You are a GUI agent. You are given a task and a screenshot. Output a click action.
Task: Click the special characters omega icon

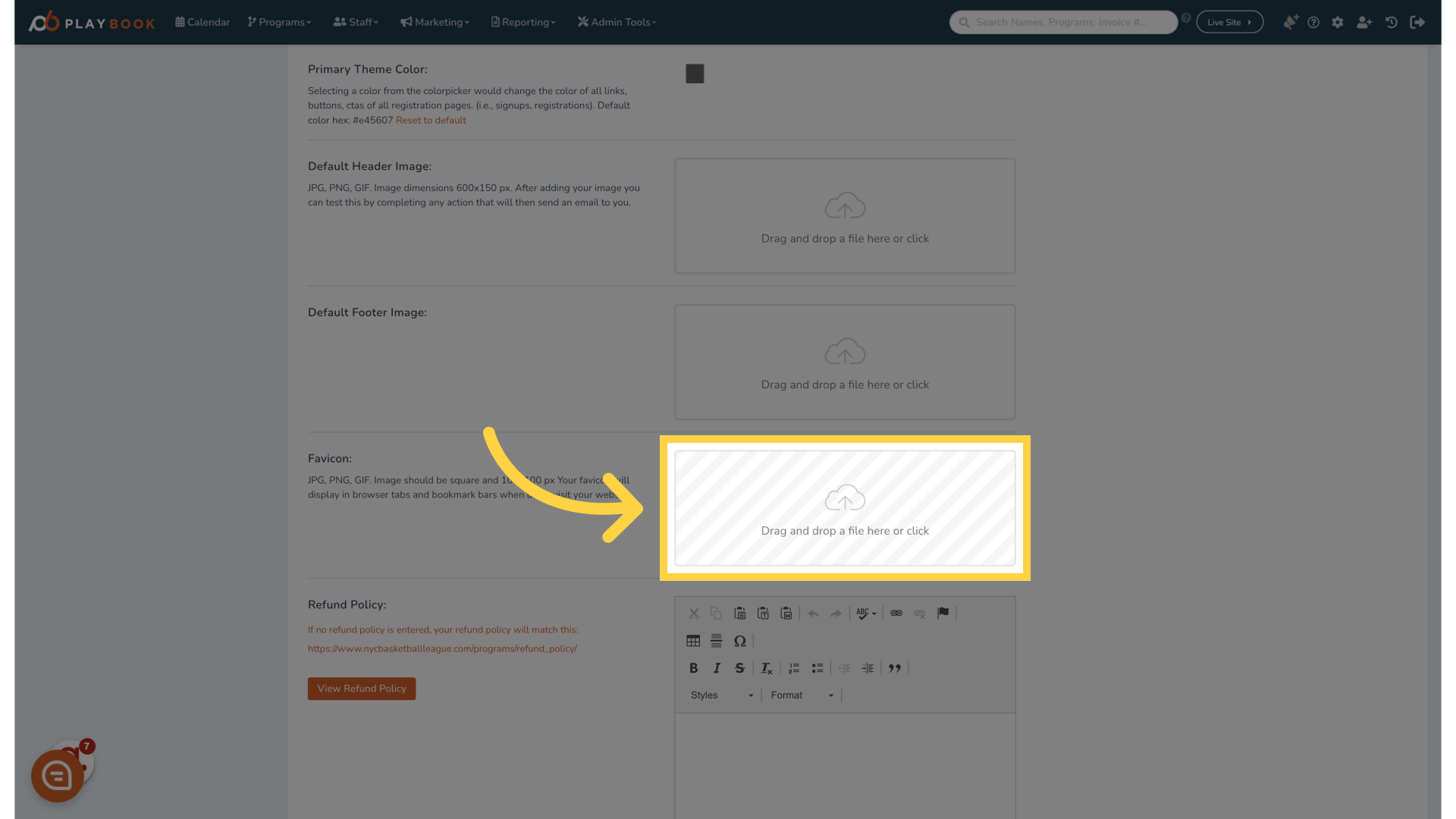coord(740,640)
